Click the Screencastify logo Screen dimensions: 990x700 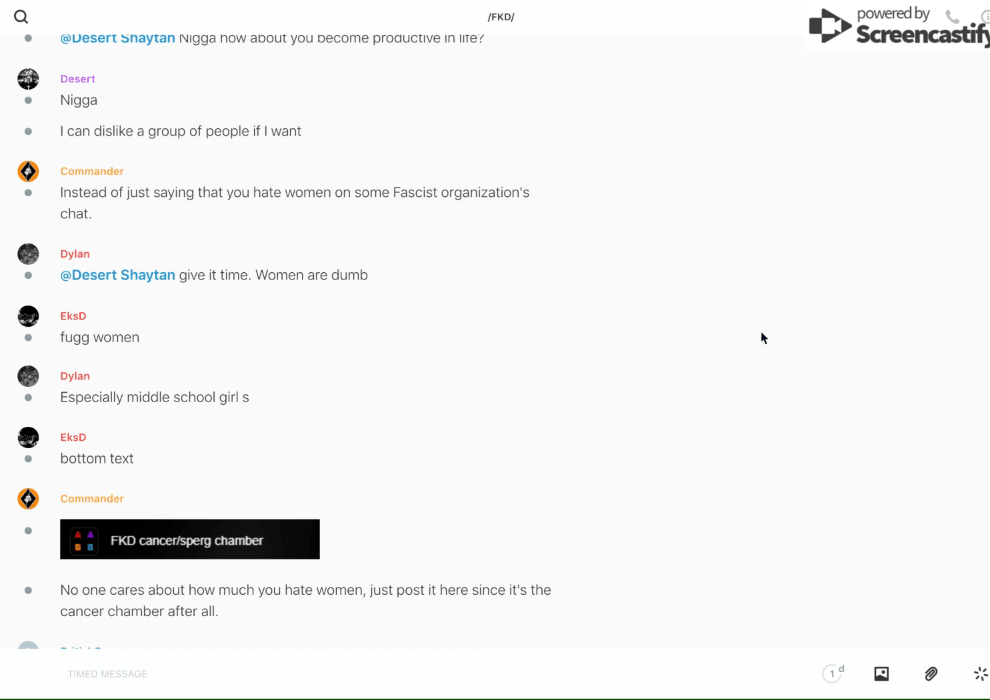[x=897, y=27]
